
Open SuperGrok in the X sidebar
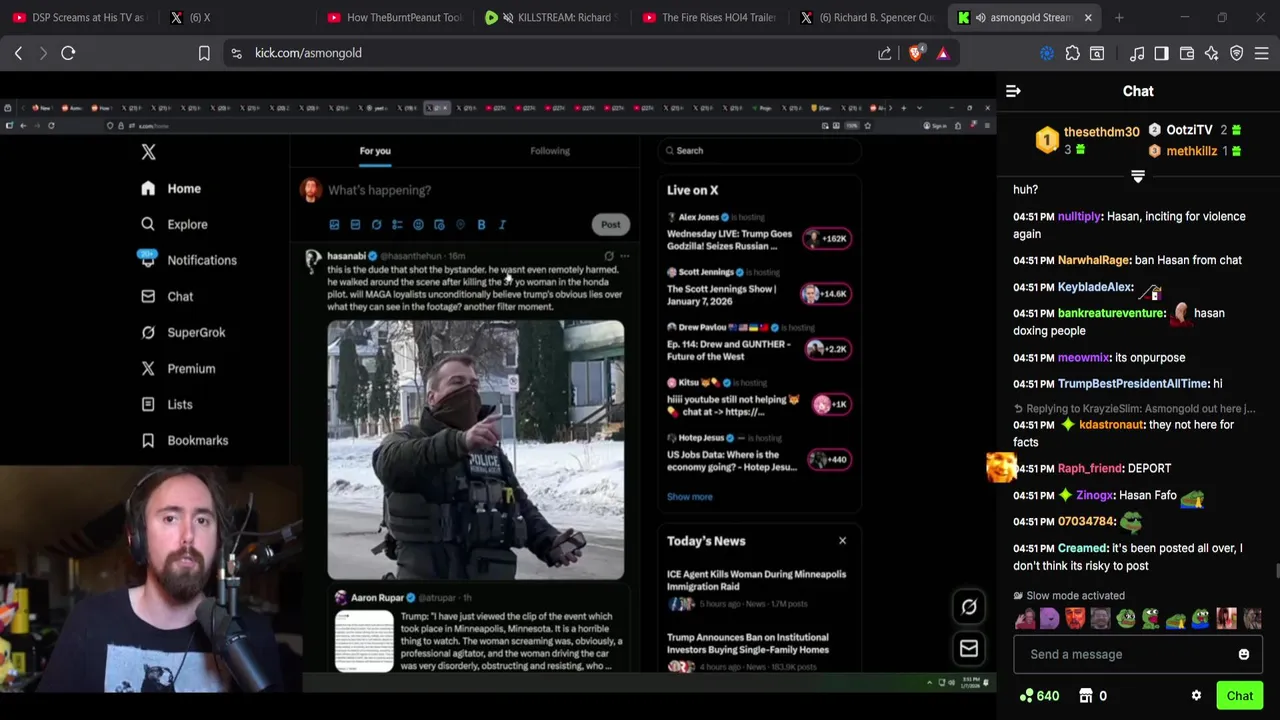[x=183, y=332]
